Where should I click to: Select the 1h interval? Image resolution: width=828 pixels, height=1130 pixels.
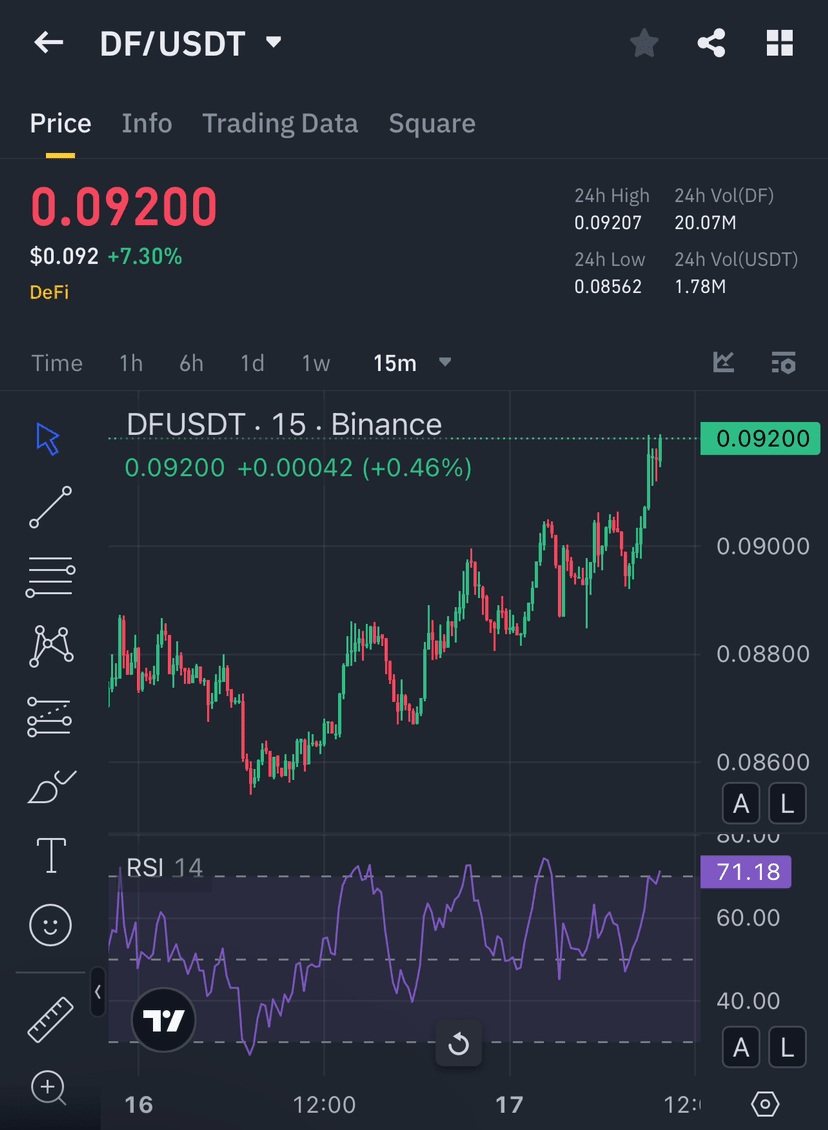[131, 363]
